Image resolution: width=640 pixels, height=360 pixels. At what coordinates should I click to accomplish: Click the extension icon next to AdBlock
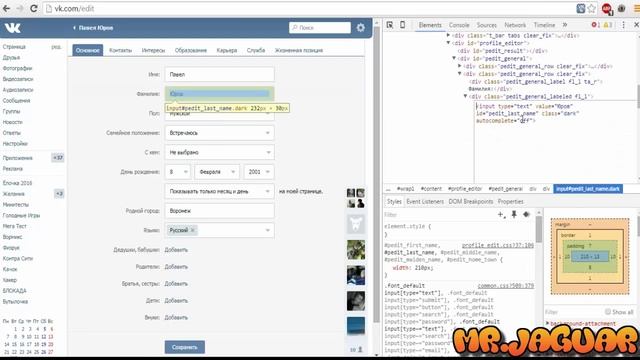point(622,8)
